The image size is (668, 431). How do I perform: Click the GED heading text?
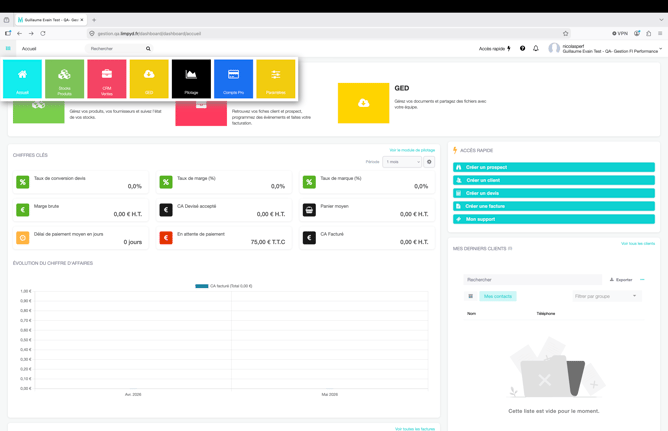pos(402,88)
